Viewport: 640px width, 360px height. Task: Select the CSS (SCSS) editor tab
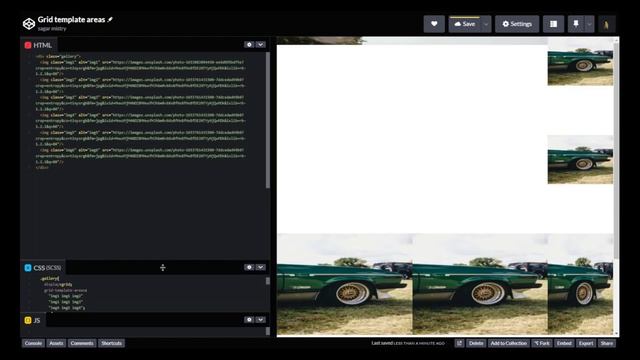click(43, 268)
